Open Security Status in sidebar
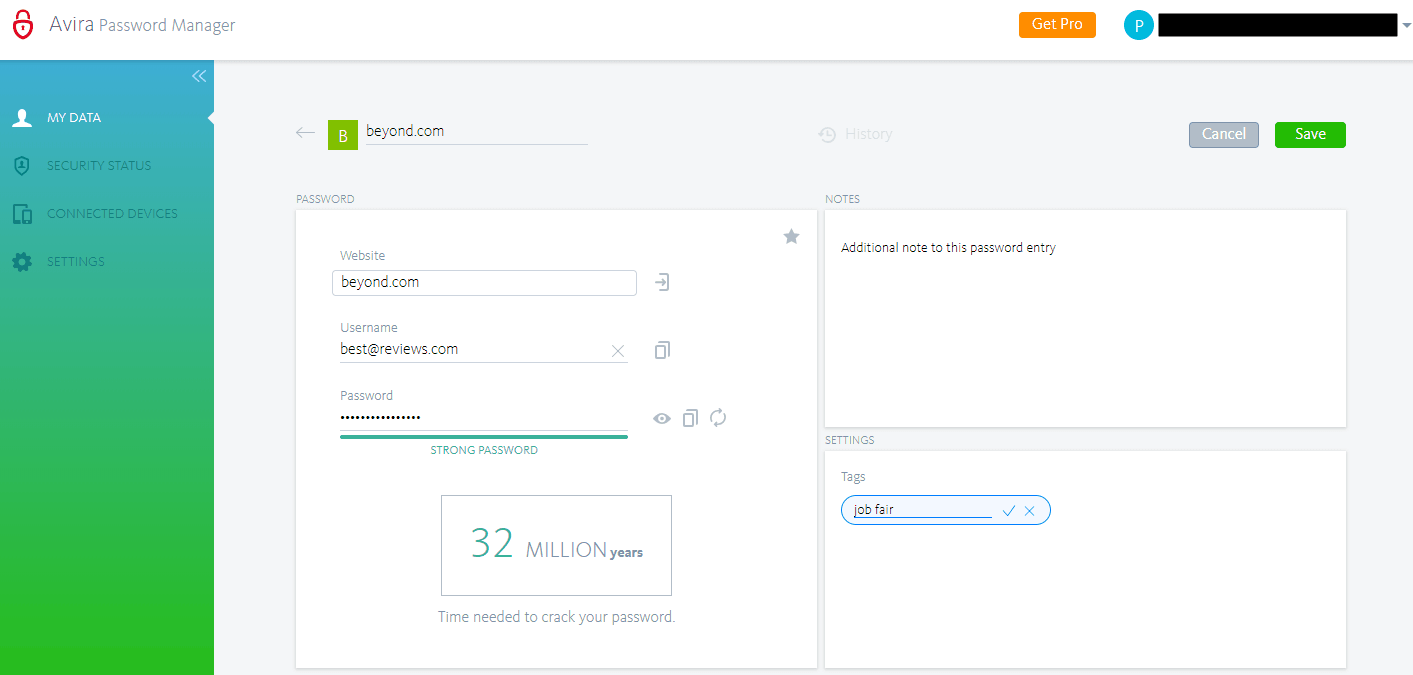Viewport: 1413px width, 675px height. (x=99, y=166)
